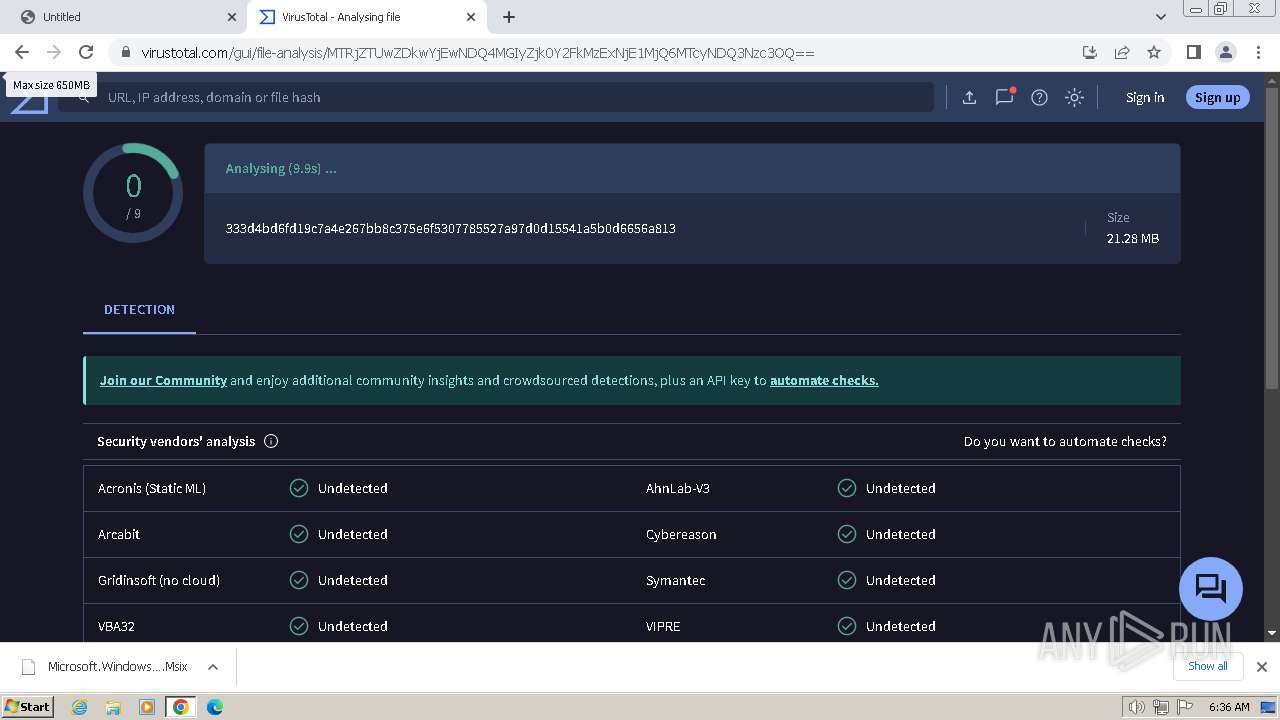The width and height of the screenshot is (1280, 720).
Task: Close the Untitled tab
Action: (232, 17)
